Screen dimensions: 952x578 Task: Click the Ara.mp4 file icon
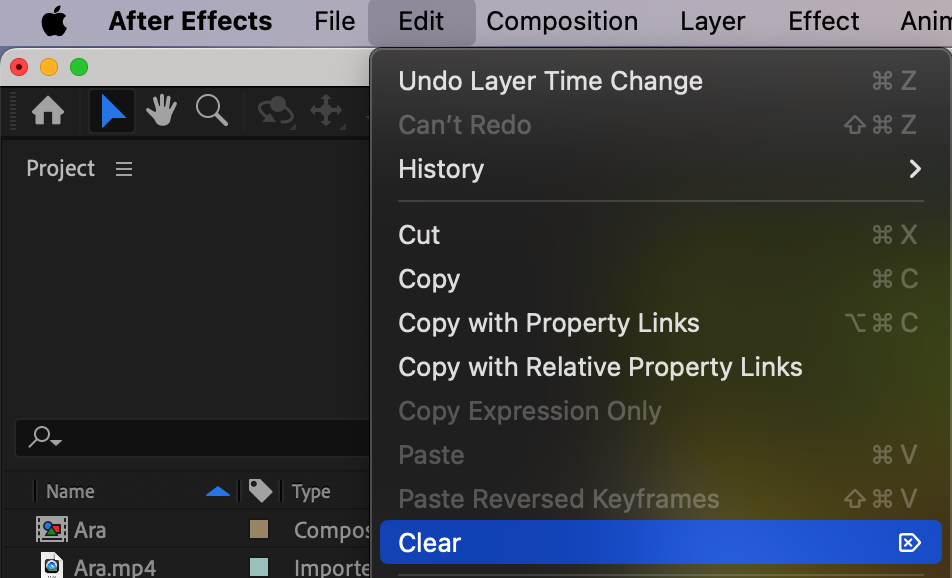(51, 566)
